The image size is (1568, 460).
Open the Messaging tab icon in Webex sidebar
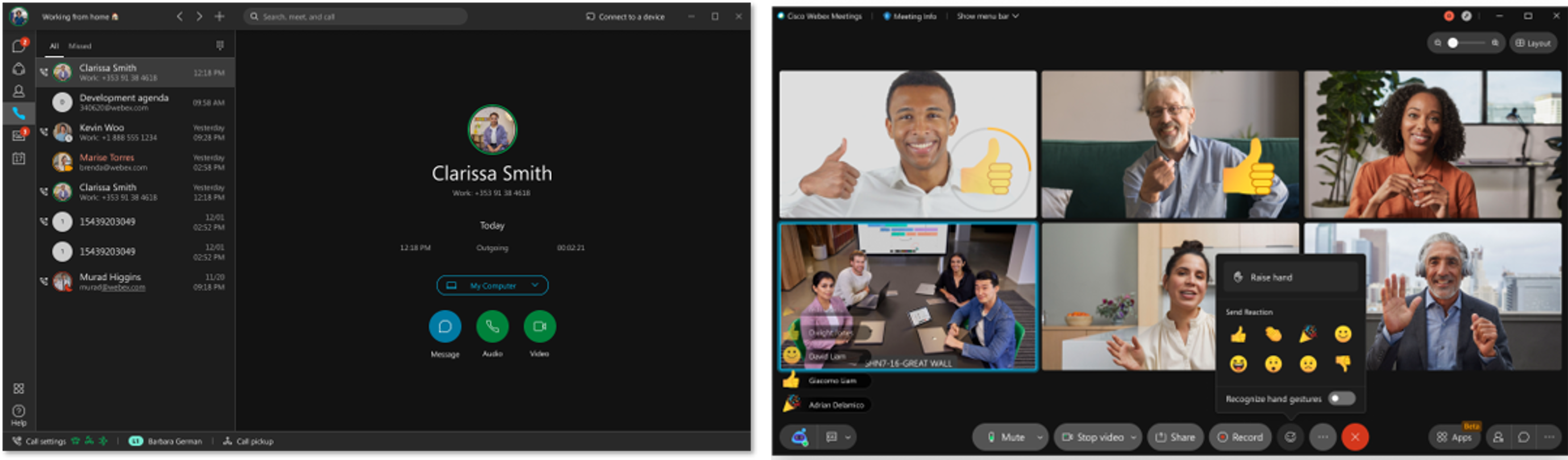[x=19, y=45]
